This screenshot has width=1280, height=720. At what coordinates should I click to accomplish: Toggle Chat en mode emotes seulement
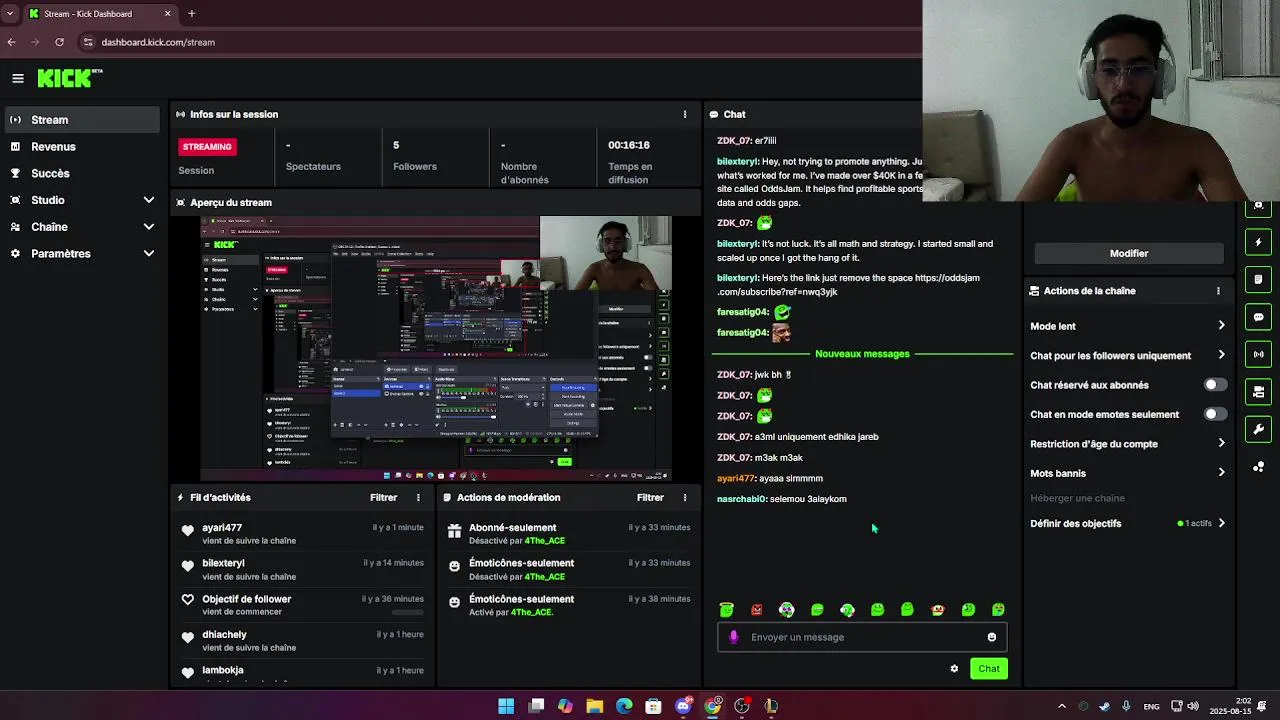point(1215,414)
